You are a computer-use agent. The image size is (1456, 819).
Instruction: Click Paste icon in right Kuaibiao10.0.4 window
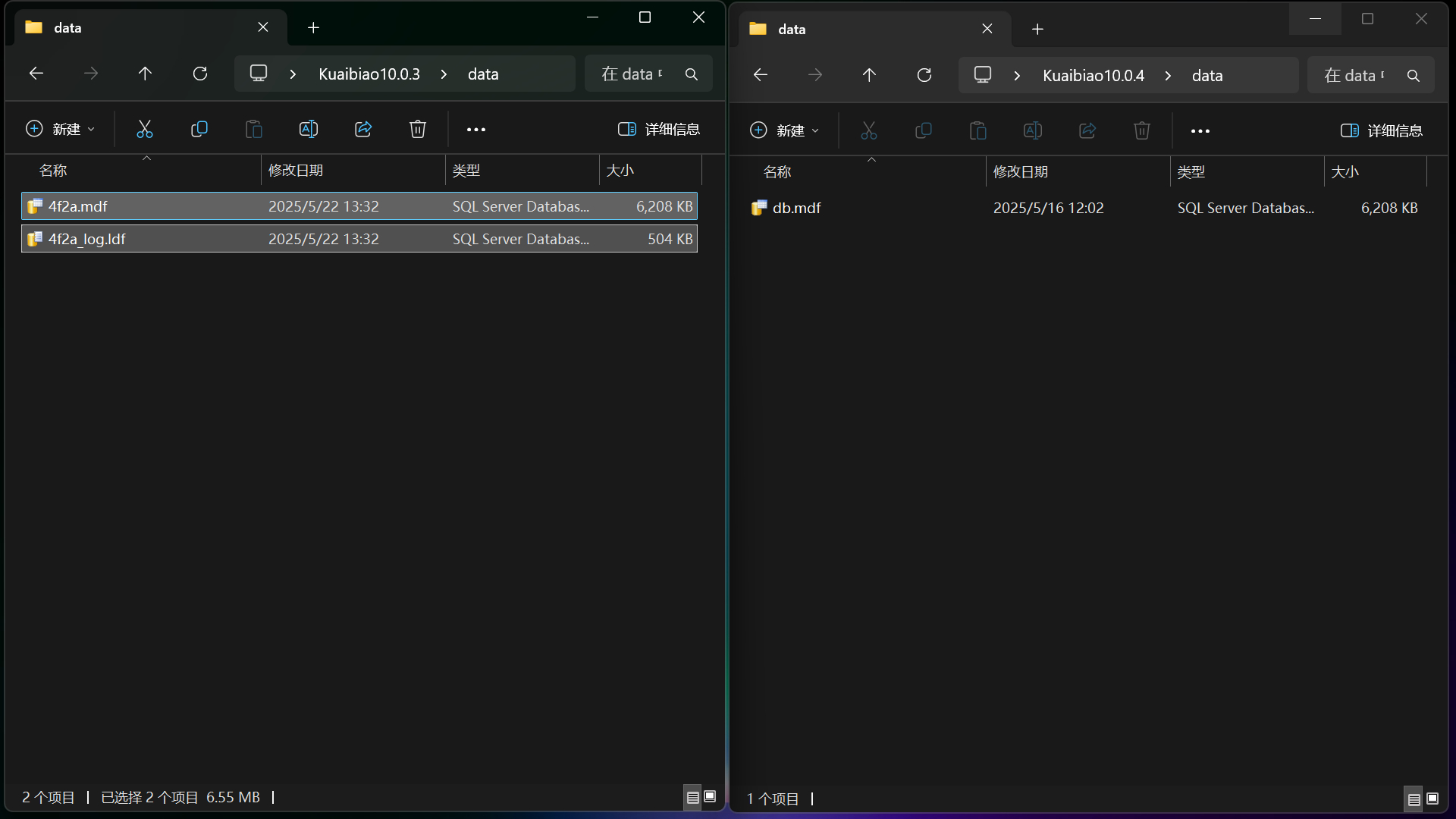pos(978,130)
